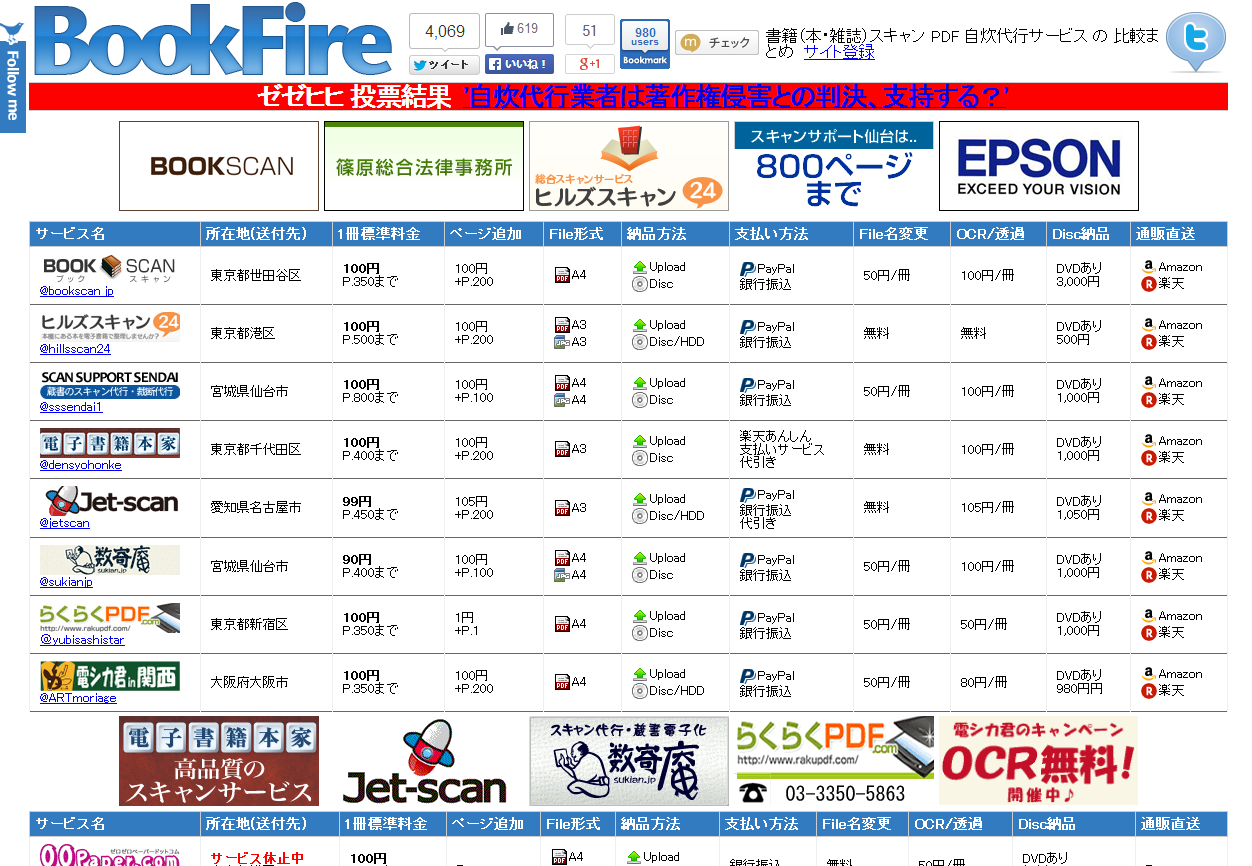Screen dimensions: 1252x866
Task: Click the Jet-scan row logo
Action: [110, 500]
